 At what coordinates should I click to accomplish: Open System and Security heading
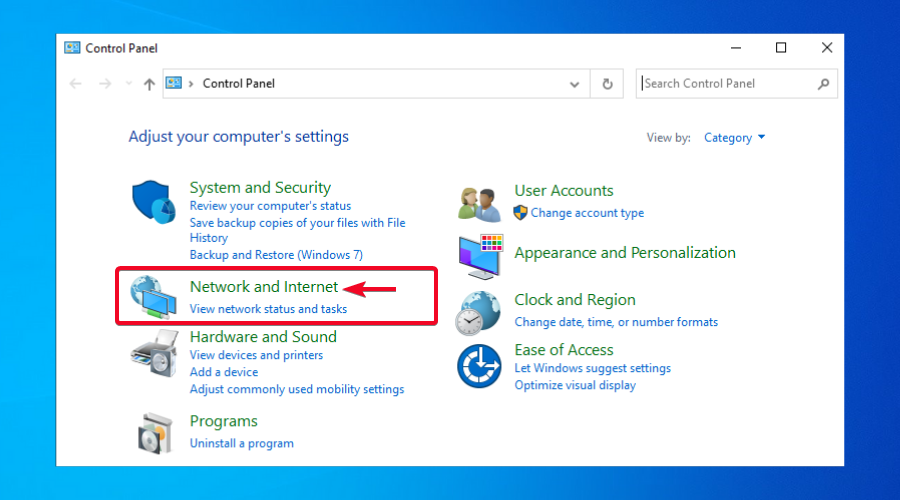[x=260, y=188]
